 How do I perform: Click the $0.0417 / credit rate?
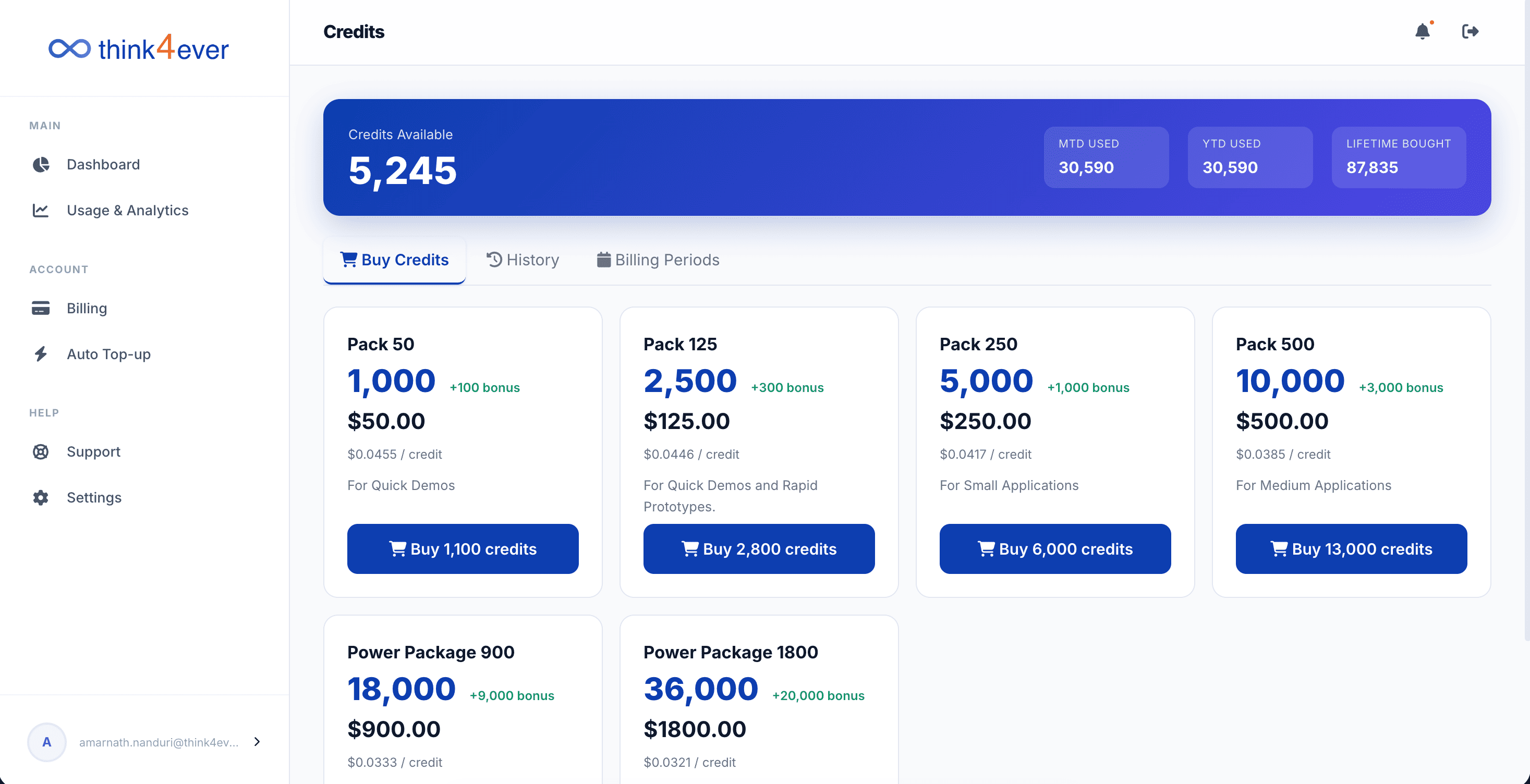click(986, 455)
